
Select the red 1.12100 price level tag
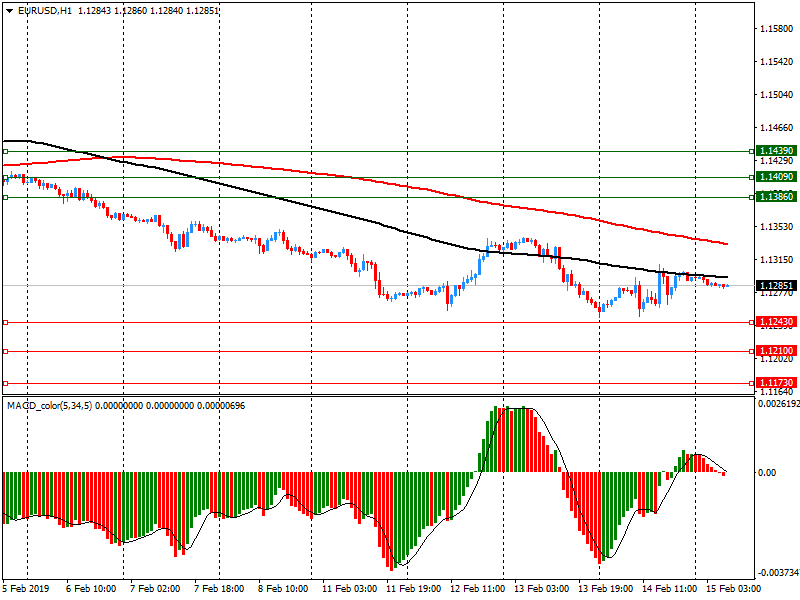coord(775,351)
